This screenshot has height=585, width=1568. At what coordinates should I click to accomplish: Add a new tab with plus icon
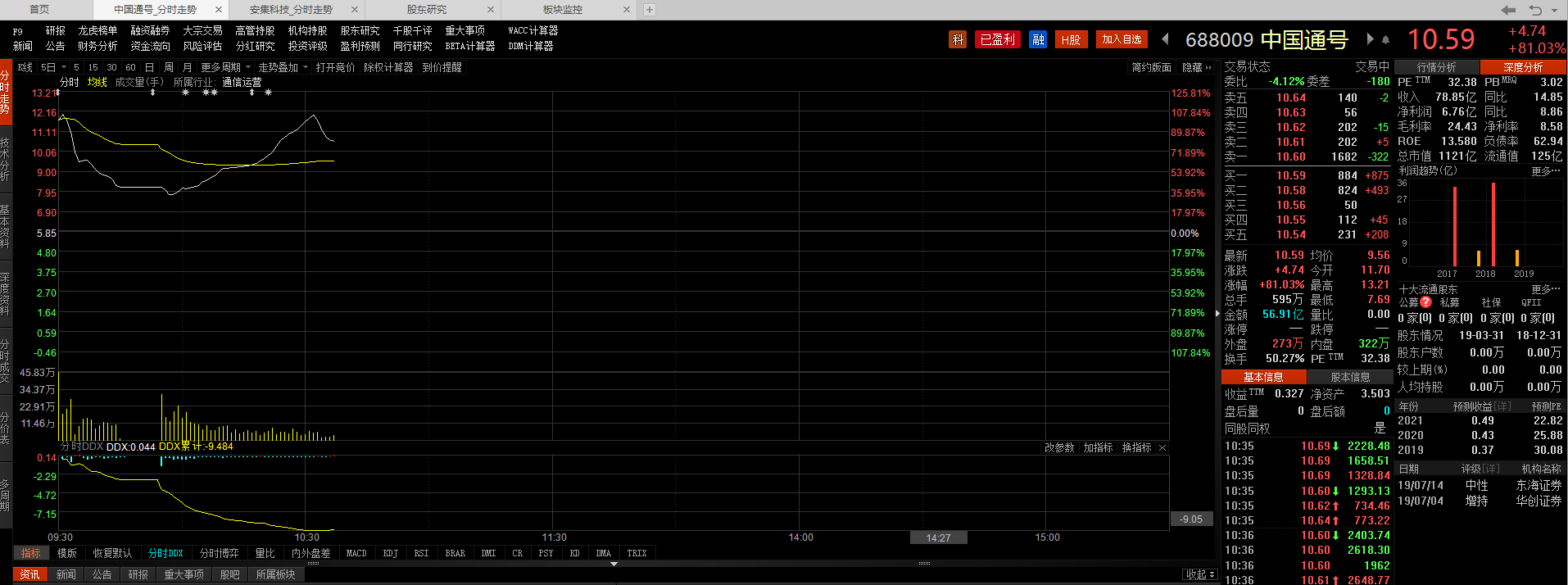pos(650,10)
